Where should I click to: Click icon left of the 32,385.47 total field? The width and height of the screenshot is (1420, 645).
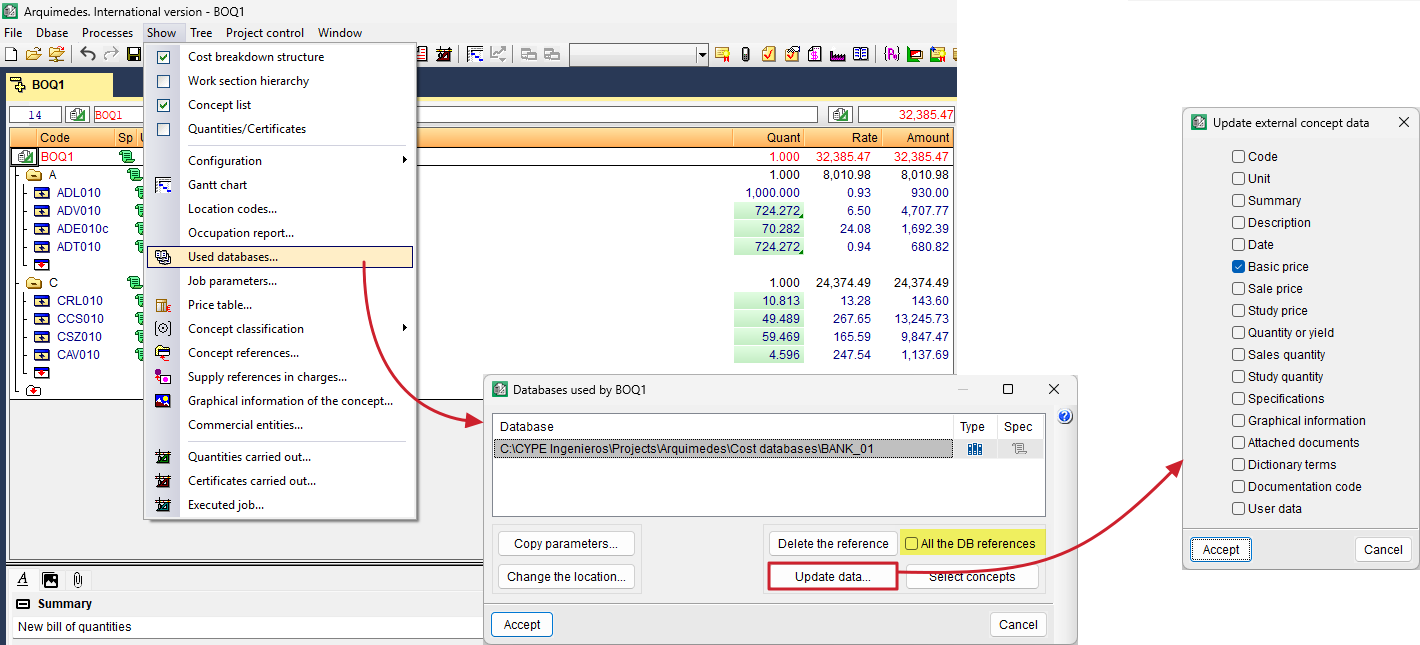841,115
